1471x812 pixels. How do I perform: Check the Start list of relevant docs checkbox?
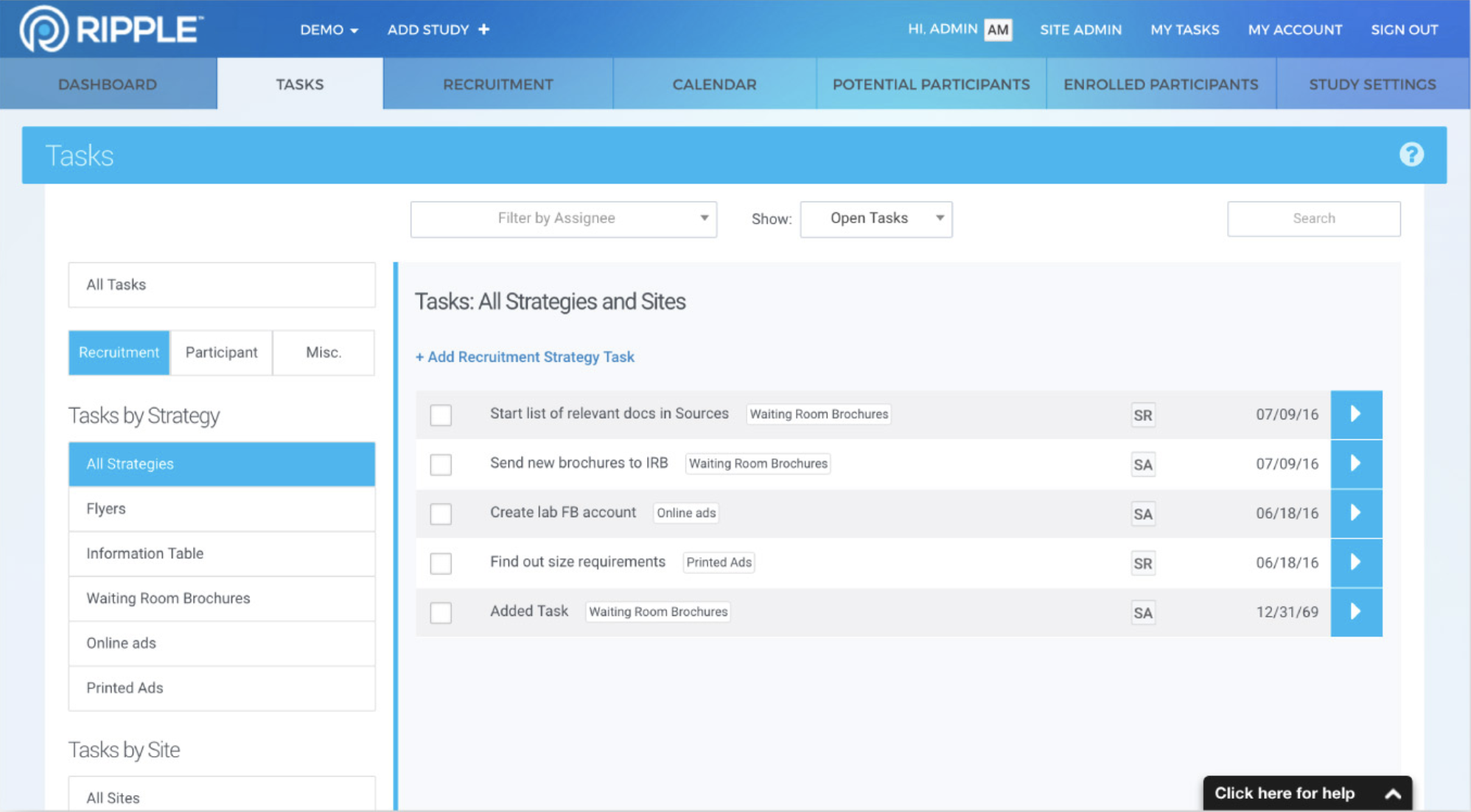(x=441, y=415)
